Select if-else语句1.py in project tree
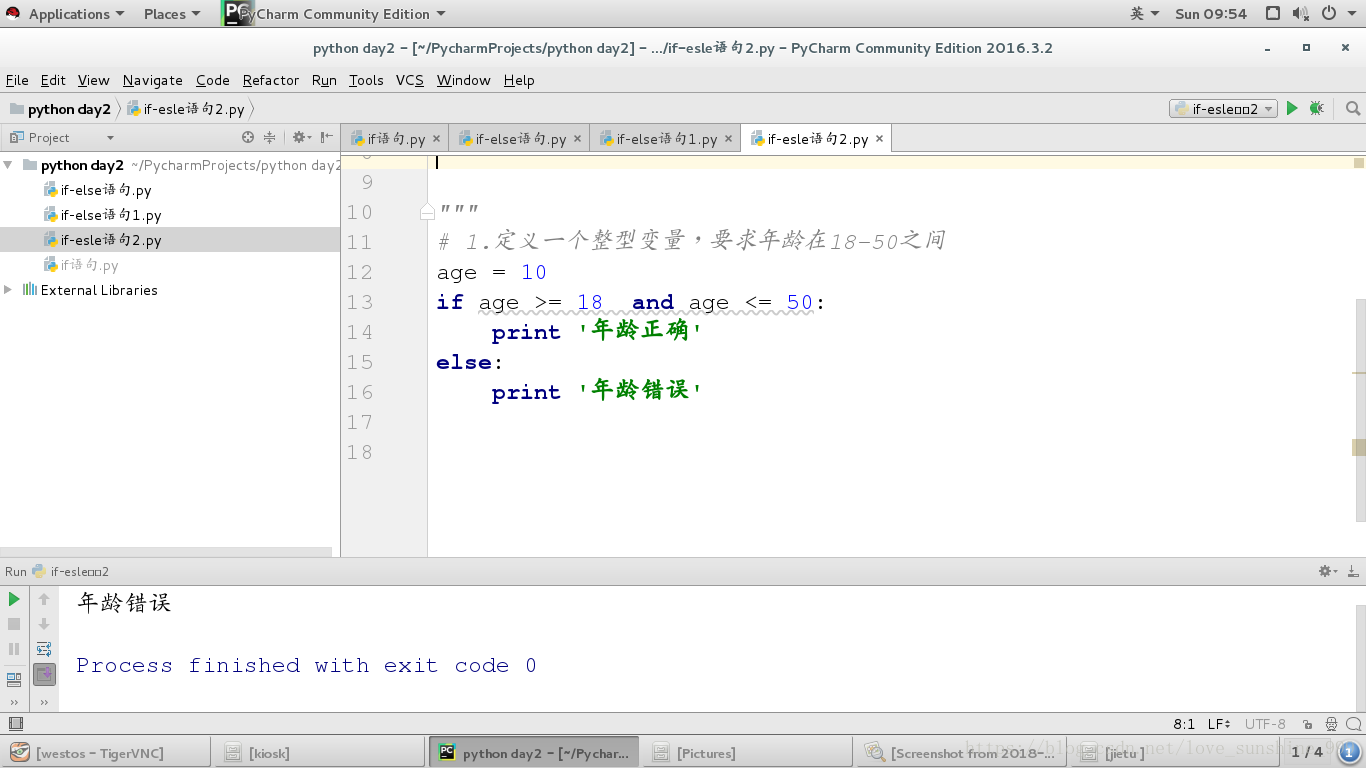The image size is (1366, 768). coord(110,215)
